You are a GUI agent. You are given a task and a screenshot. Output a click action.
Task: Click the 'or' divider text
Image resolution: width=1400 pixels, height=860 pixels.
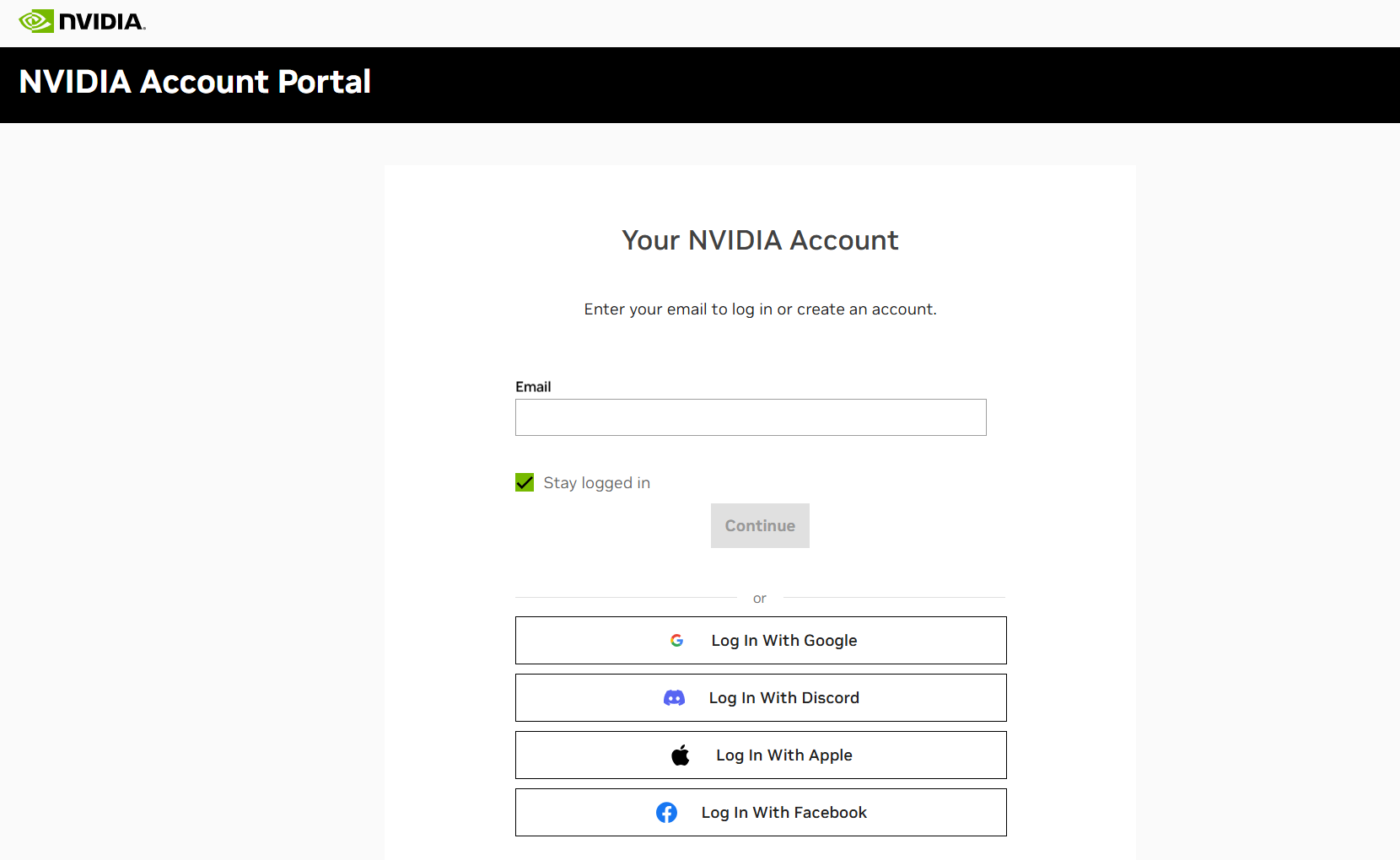point(759,598)
